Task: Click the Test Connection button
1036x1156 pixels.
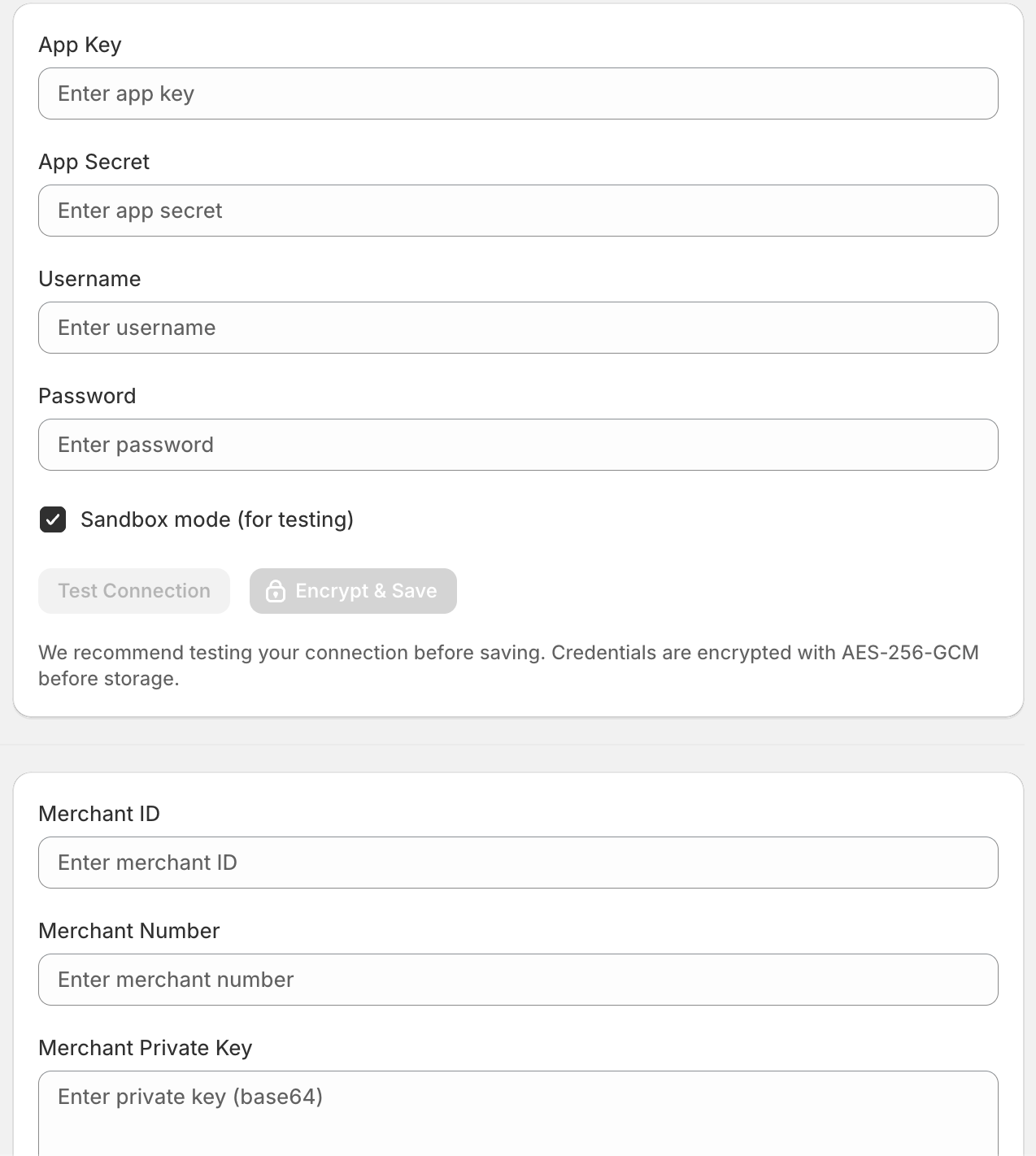Action: [x=133, y=591]
